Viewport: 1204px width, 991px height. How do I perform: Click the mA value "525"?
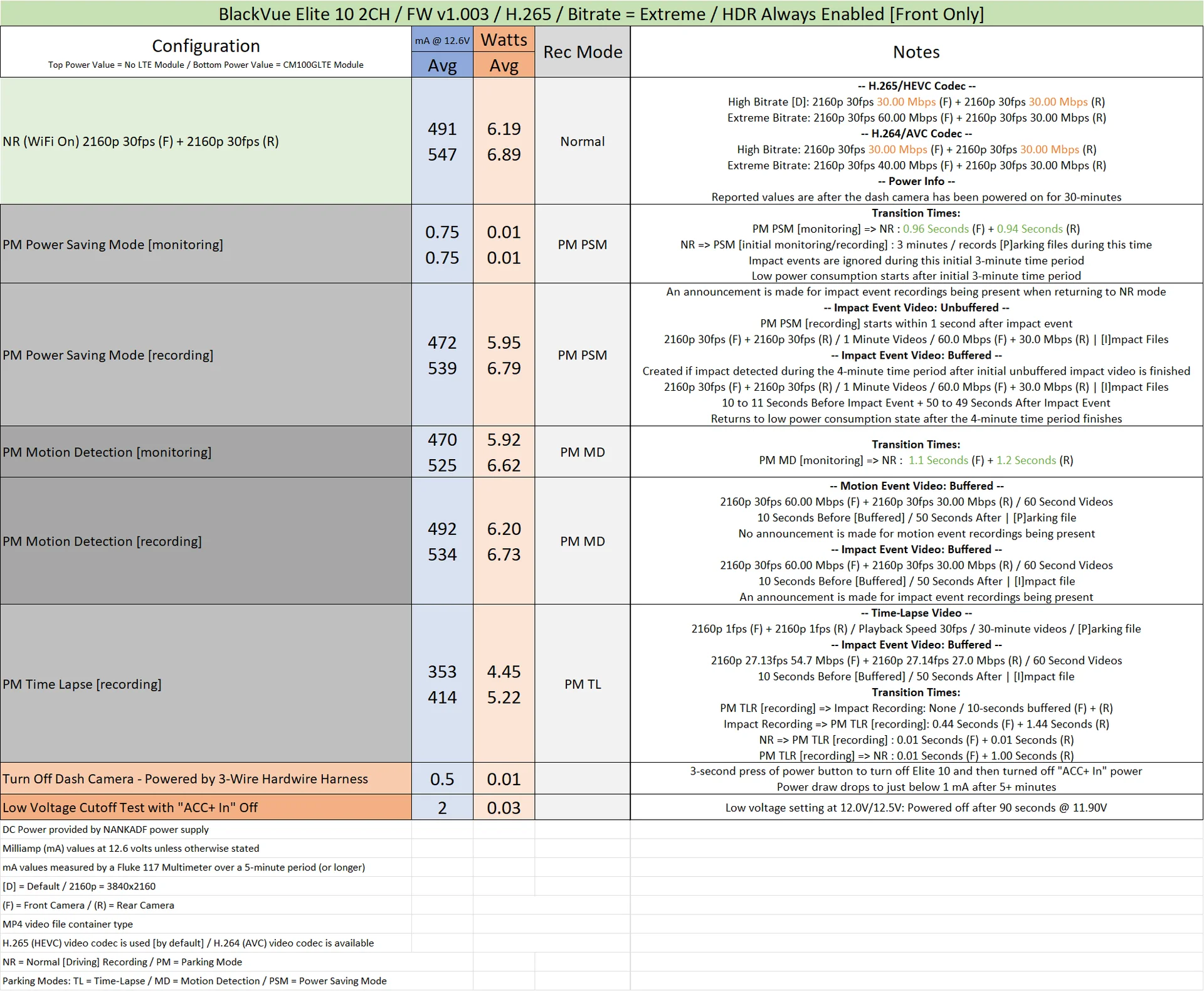click(442, 465)
